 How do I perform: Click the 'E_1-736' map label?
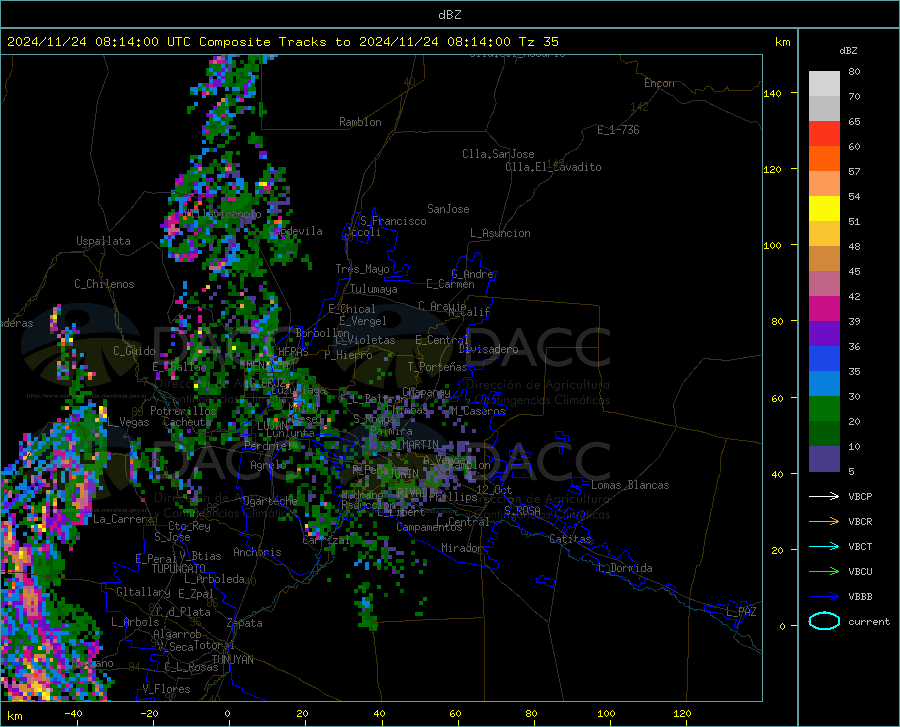[x=618, y=130]
